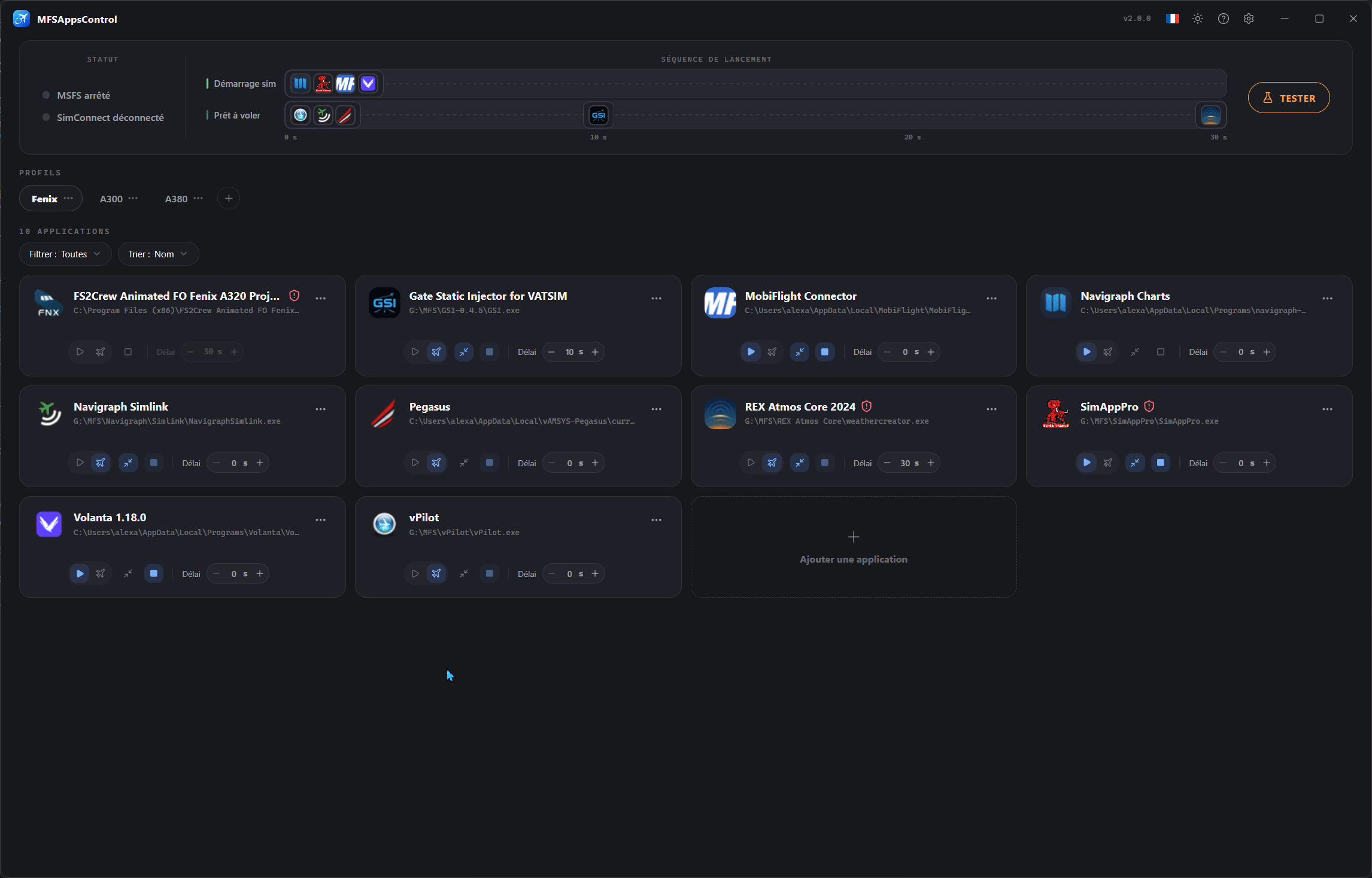The height and width of the screenshot is (878, 1372).
Task: Toggle ready-to-fly plane for vPilot
Action: [436, 573]
